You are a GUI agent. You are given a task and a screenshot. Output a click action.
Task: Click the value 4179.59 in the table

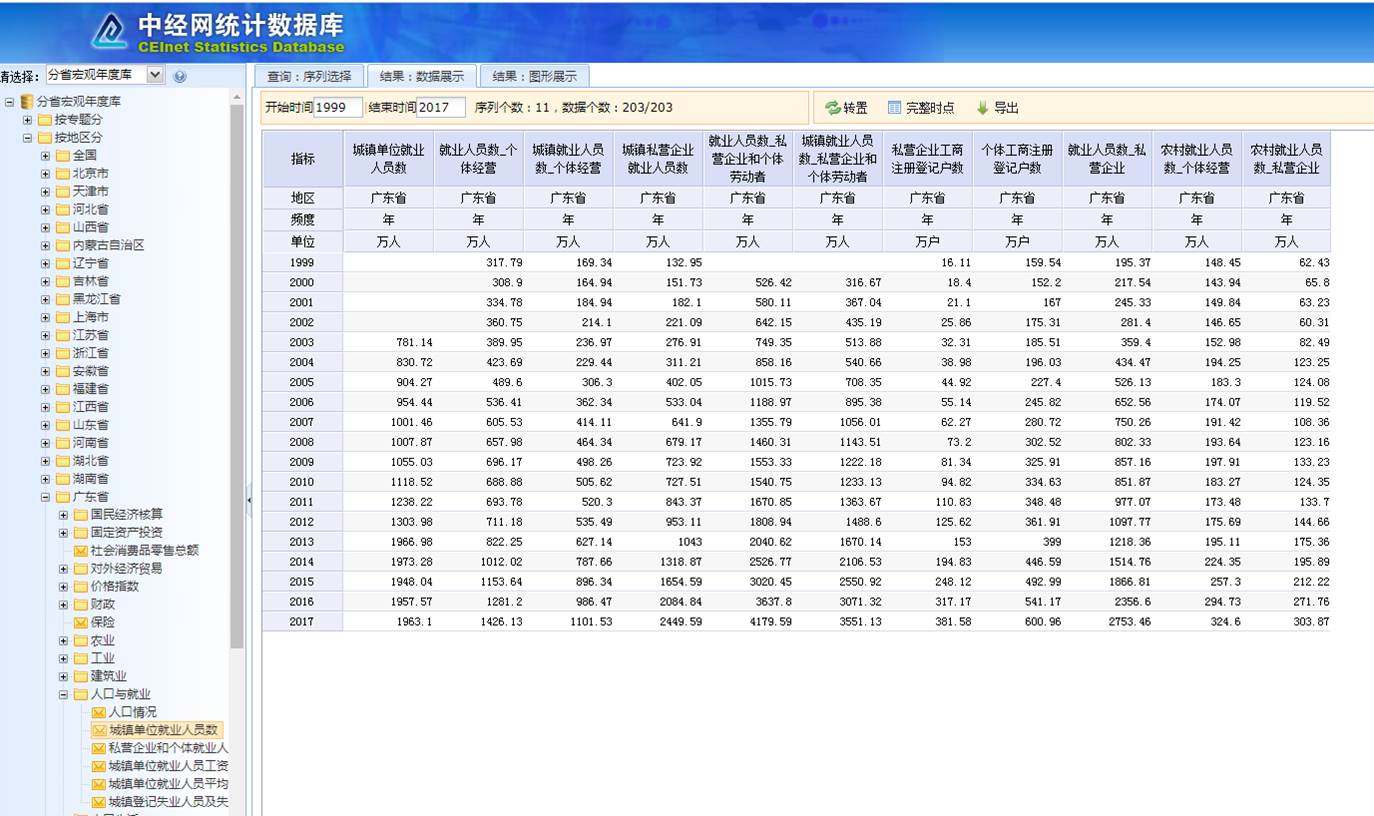(771, 622)
